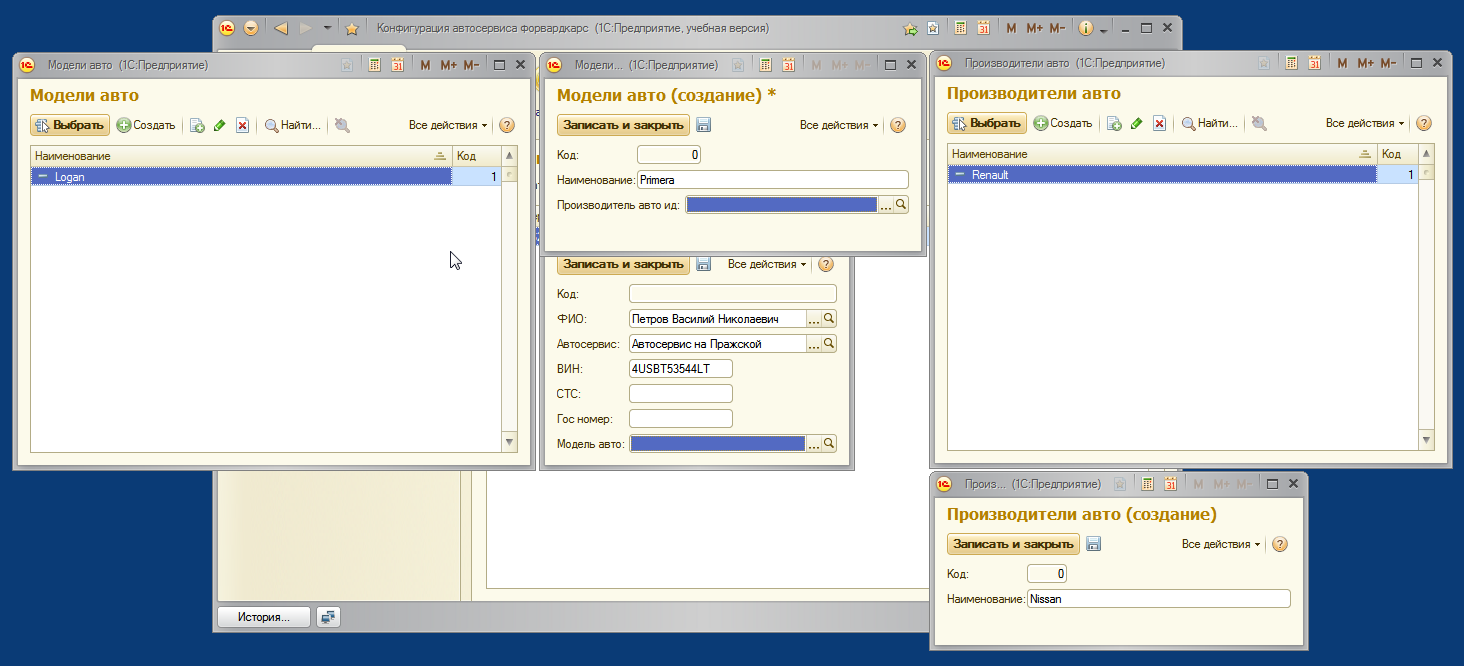Viewport: 1464px width, 666px height.
Task: Click Найти... in Модели авто list
Action: point(293,126)
